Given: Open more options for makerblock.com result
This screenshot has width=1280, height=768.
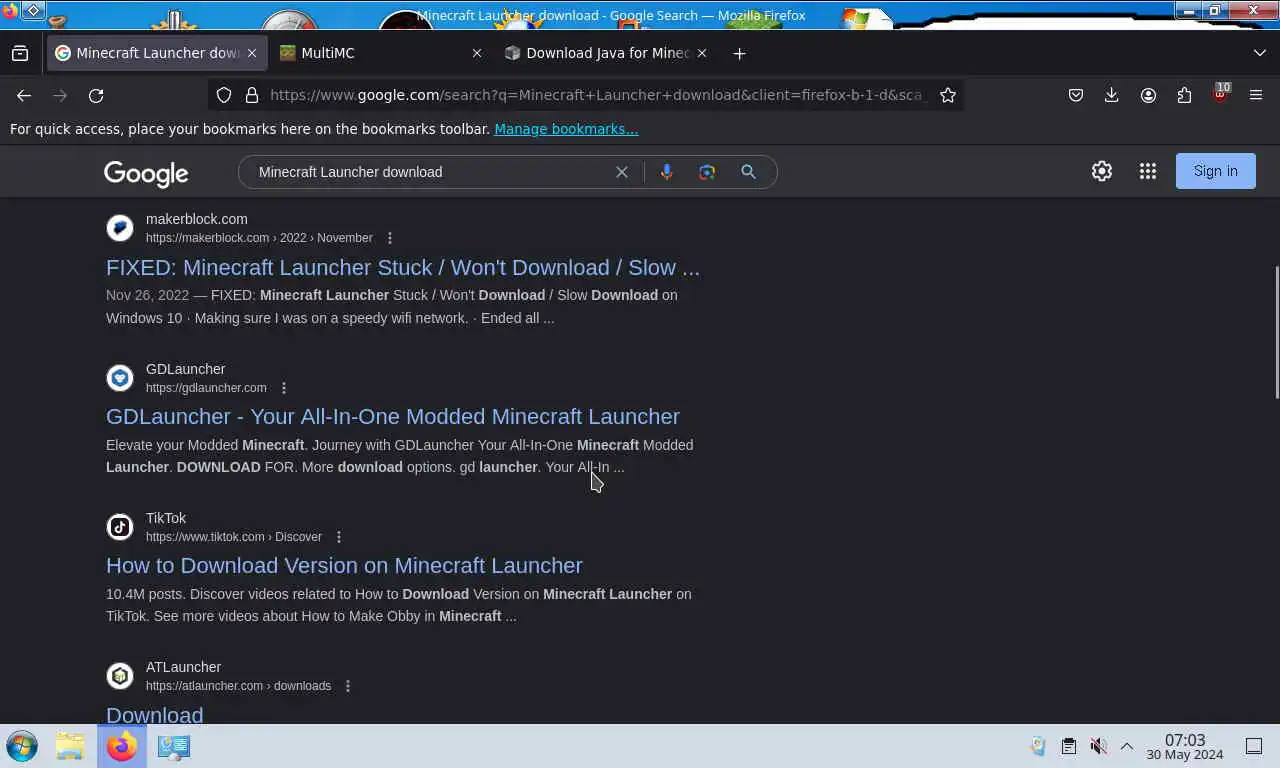Looking at the screenshot, I should [x=390, y=238].
